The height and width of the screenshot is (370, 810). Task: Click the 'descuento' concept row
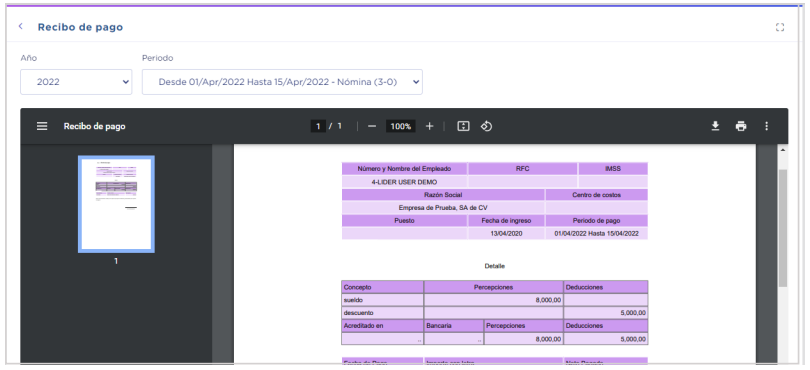click(x=494, y=313)
